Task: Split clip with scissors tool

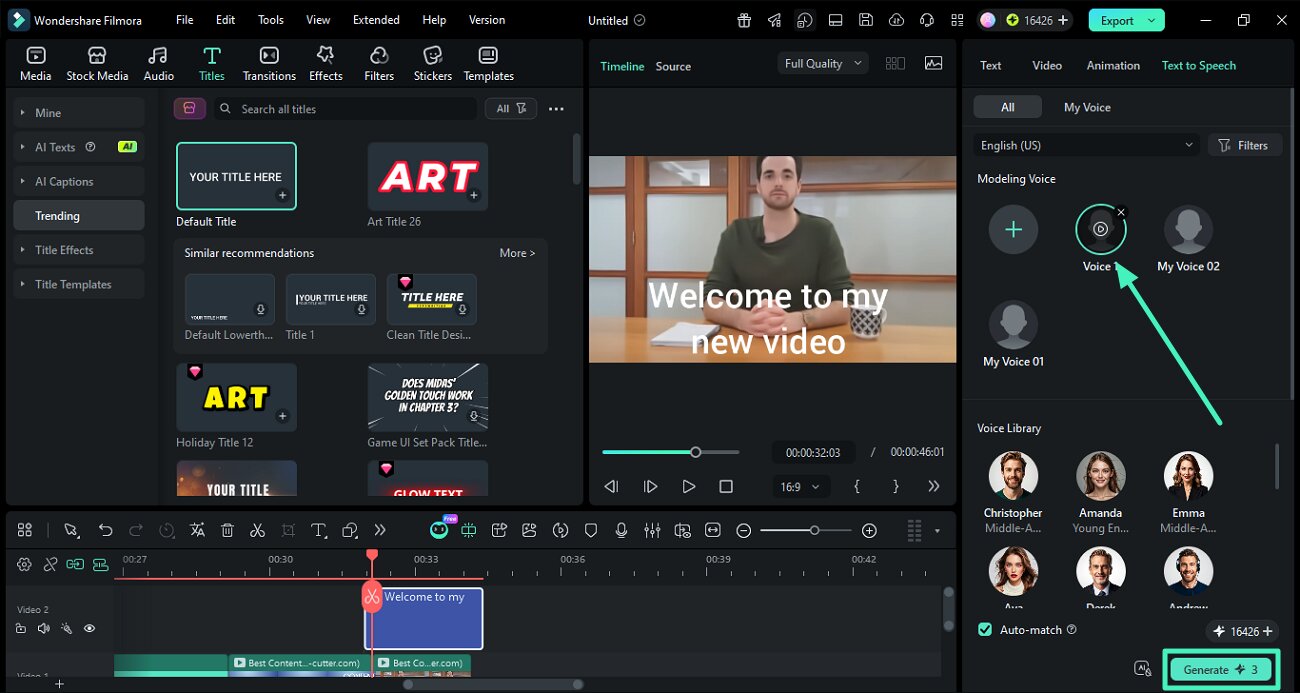Action: [257, 530]
